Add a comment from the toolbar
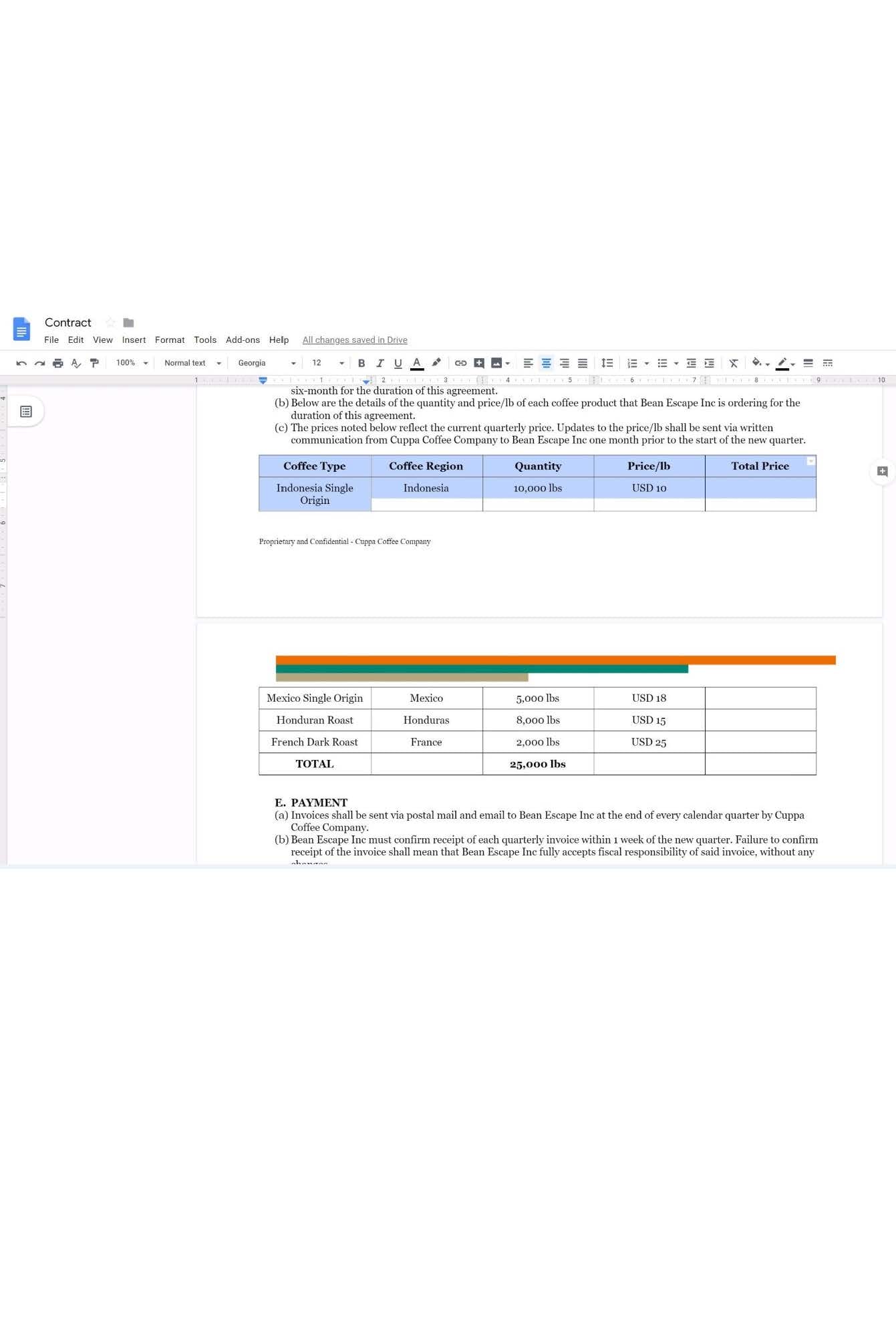Viewport: 896px width, 1318px height. (x=479, y=363)
